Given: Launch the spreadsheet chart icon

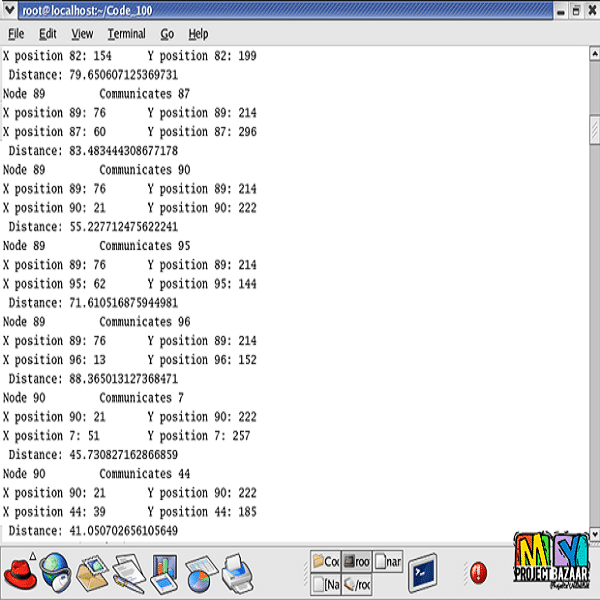Looking at the screenshot, I should pyautogui.click(x=199, y=573).
